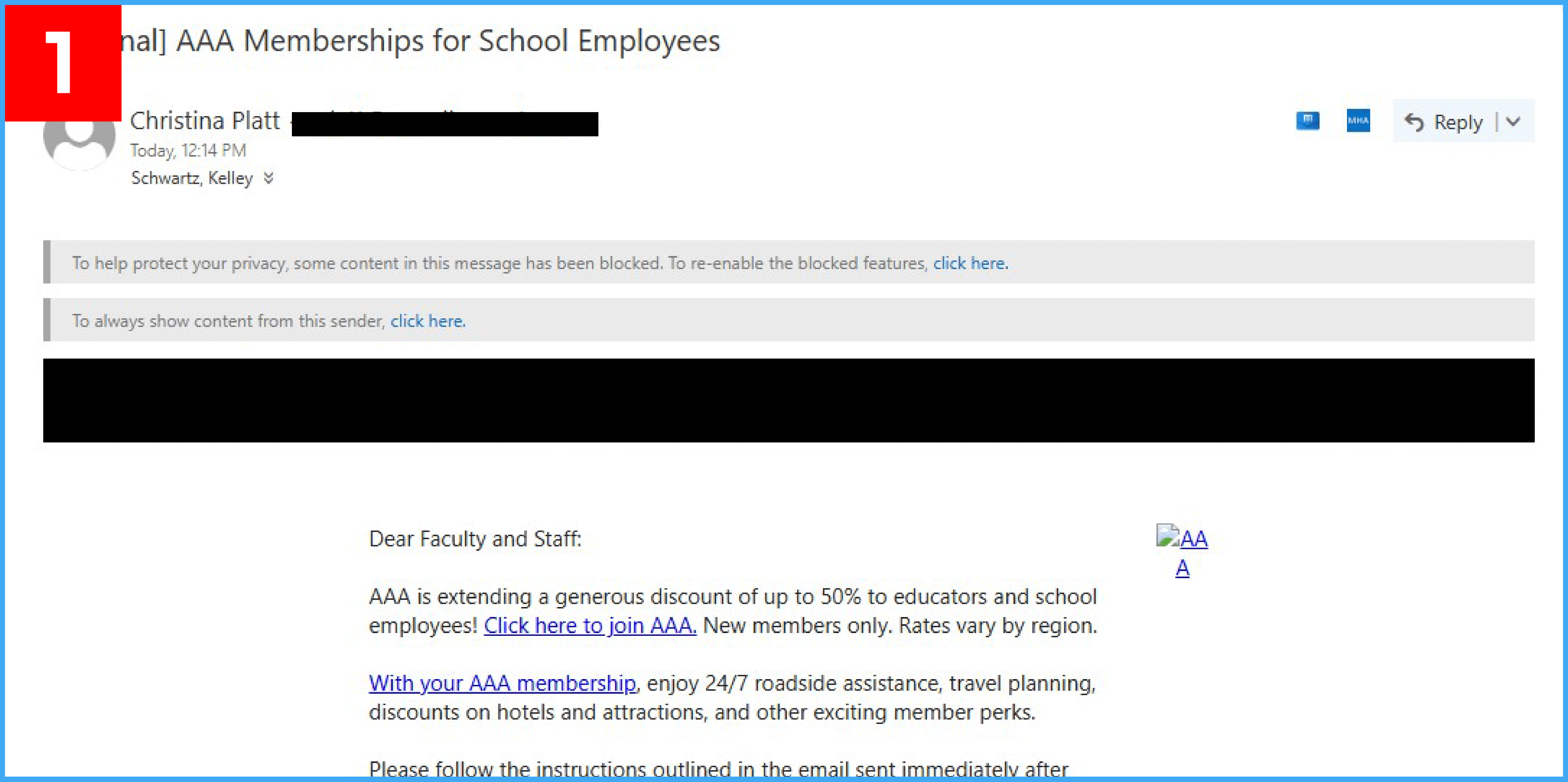
Task: Open the Reply options dropdown arrow
Action: pos(1513,122)
